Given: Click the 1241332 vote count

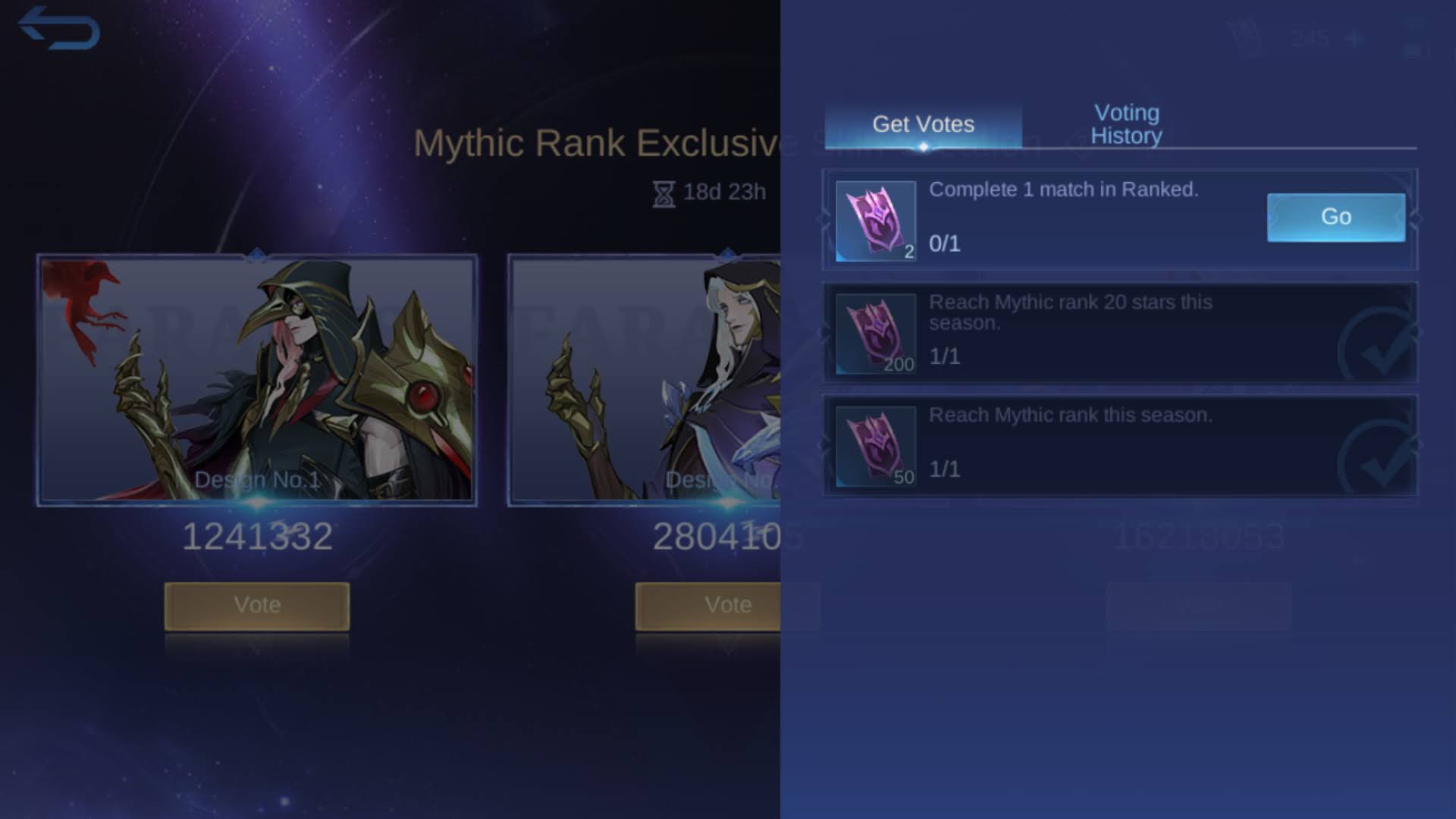Looking at the screenshot, I should click(257, 537).
